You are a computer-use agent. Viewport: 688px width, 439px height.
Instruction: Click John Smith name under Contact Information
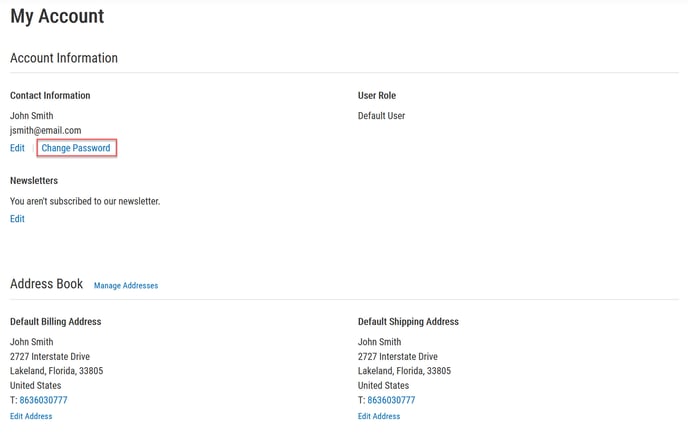pos(32,116)
